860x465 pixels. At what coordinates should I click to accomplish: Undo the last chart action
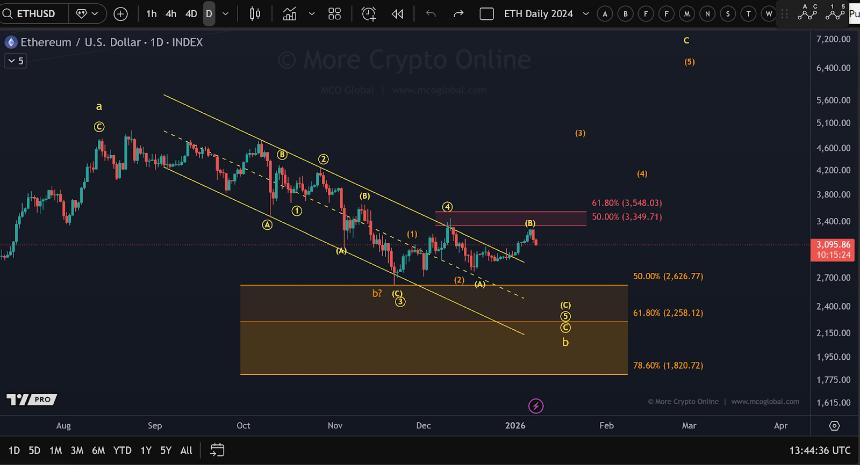(x=431, y=14)
